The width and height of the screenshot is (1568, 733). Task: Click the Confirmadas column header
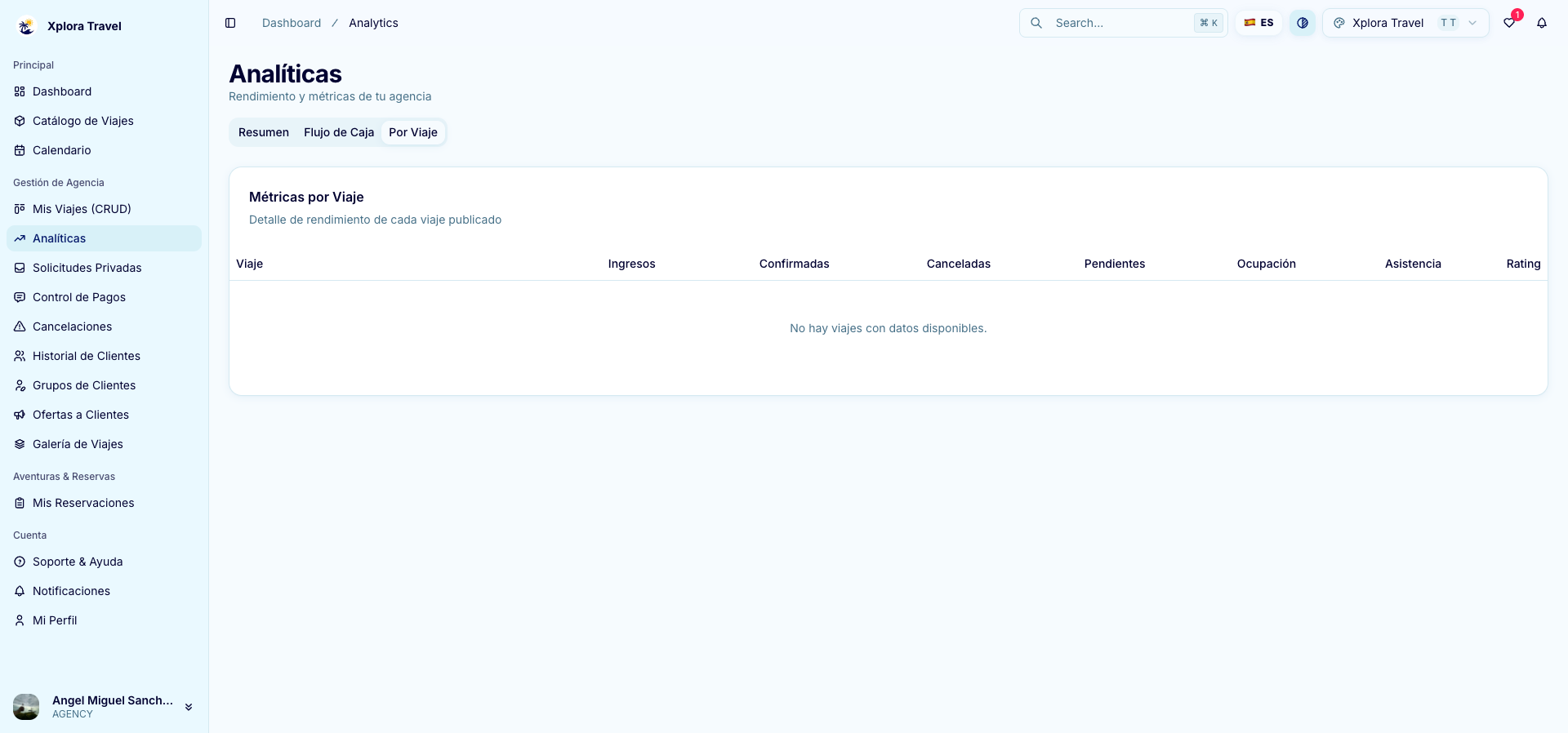[794, 264]
